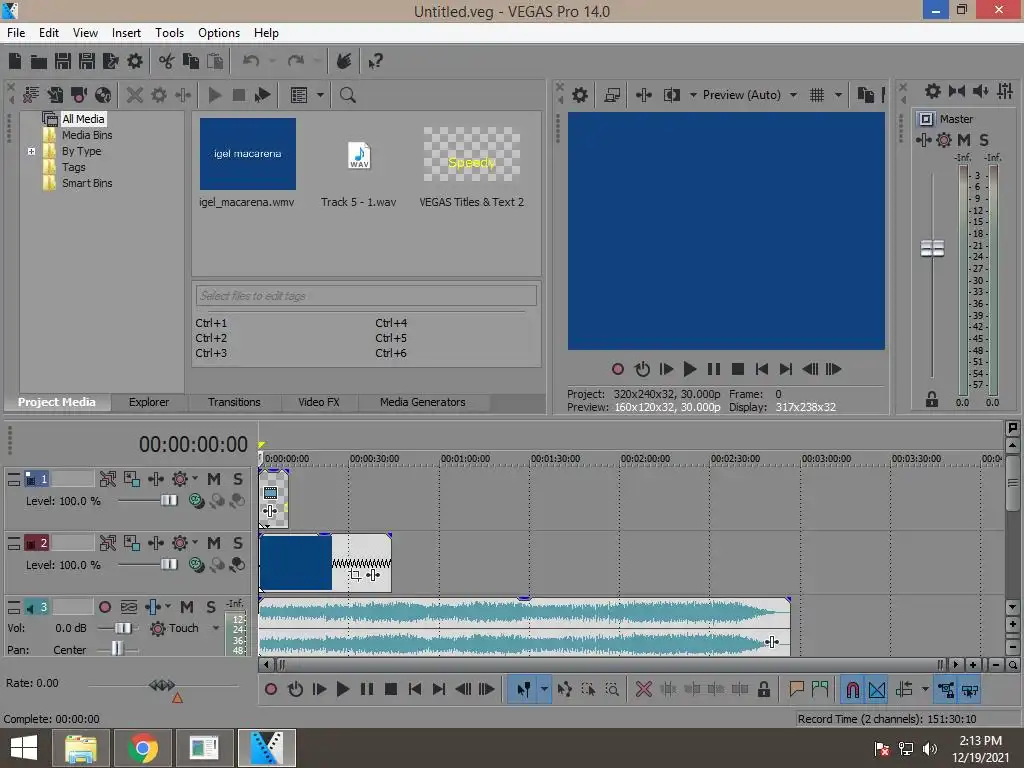This screenshot has width=1024, height=768.
Task: Insert a marker with the marker icon
Action: 796,690
